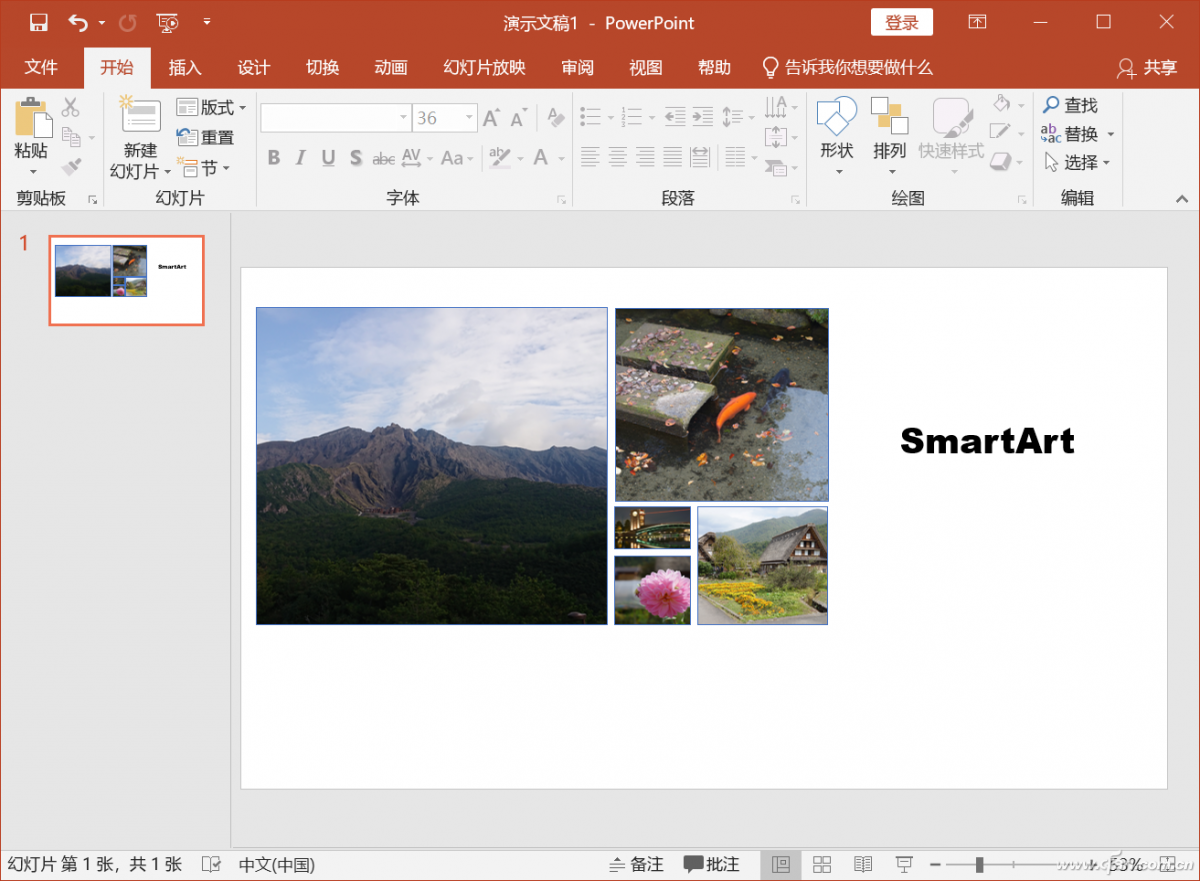Open the Customize Quick Access Toolbar dropdown
This screenshot has height=881, width=1200.
pos(207,22)
